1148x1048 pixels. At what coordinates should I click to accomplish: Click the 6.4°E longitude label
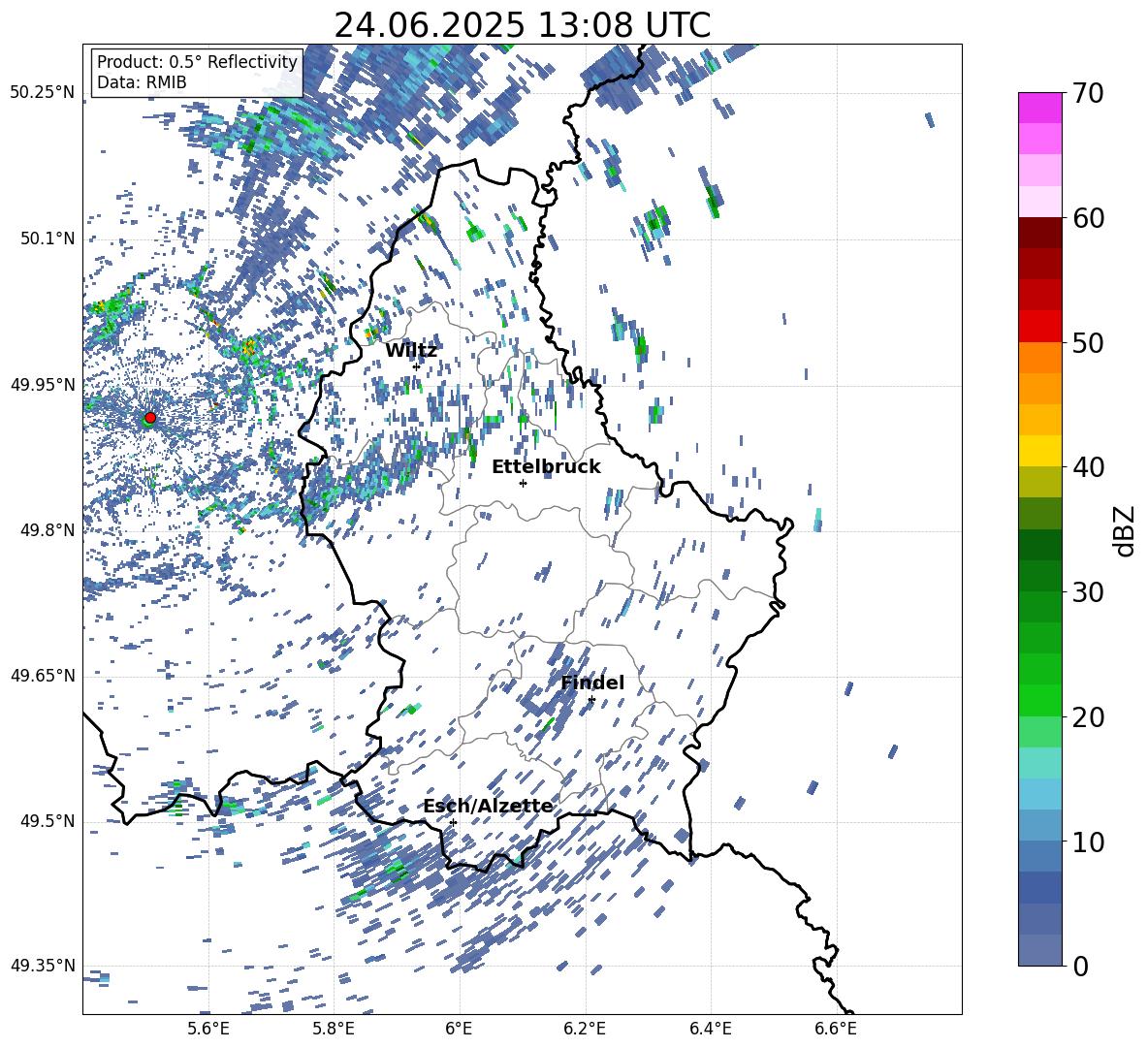pos(710,1029)
